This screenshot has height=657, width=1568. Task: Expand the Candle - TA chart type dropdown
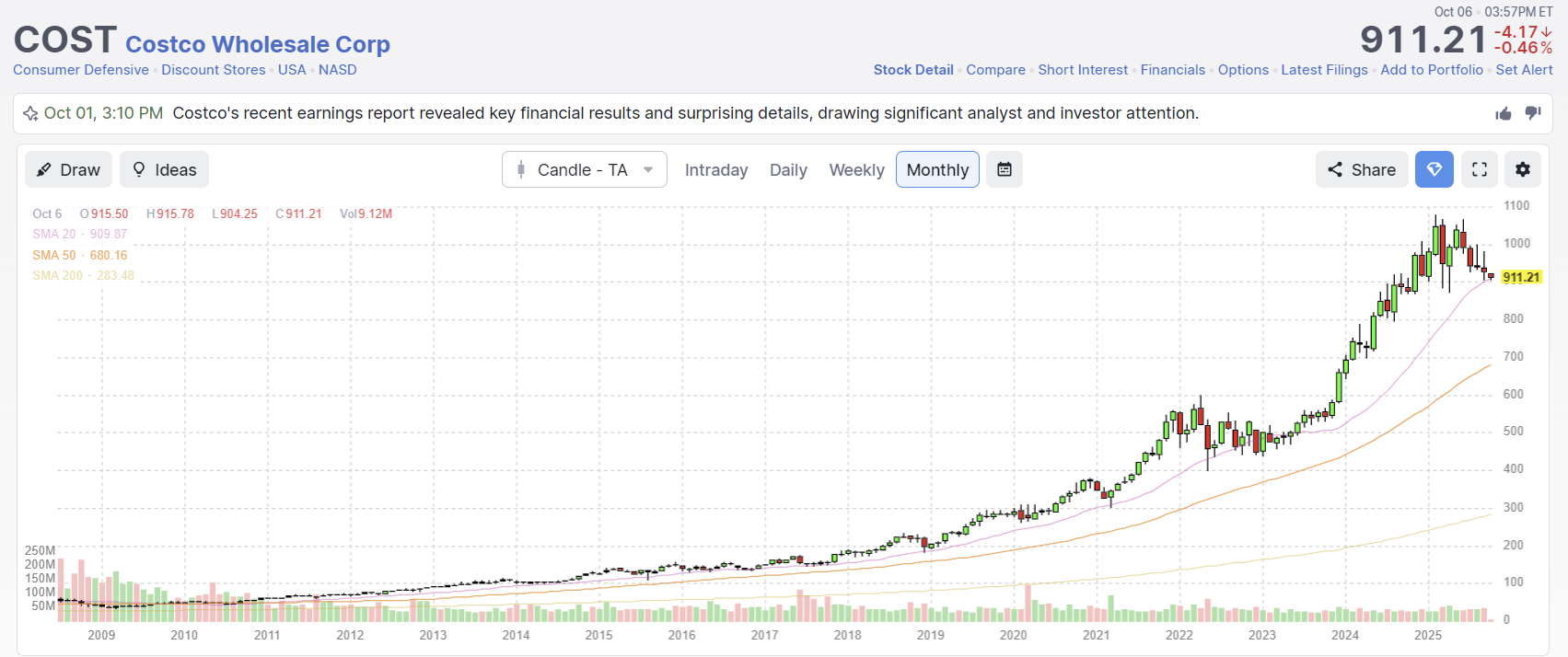(584, 169)
